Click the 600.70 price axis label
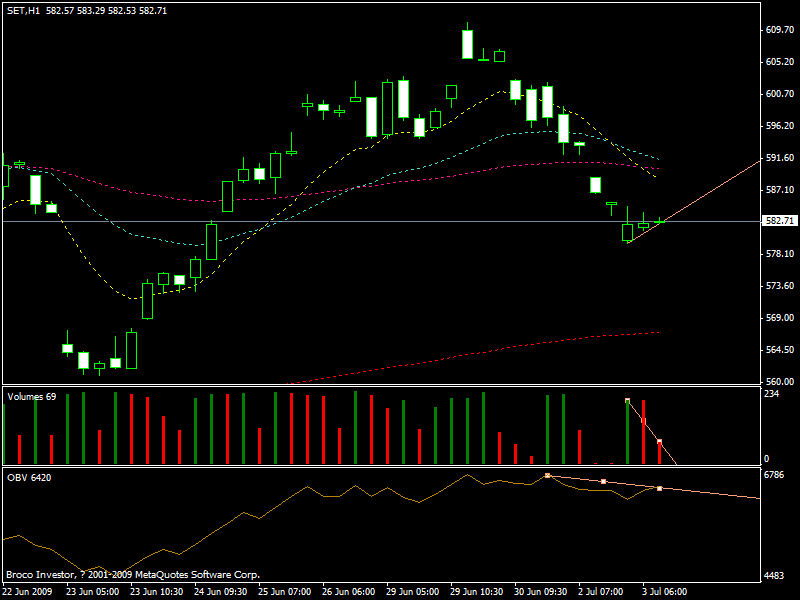Viewport: 800px width, 600px height. (780, 94)
